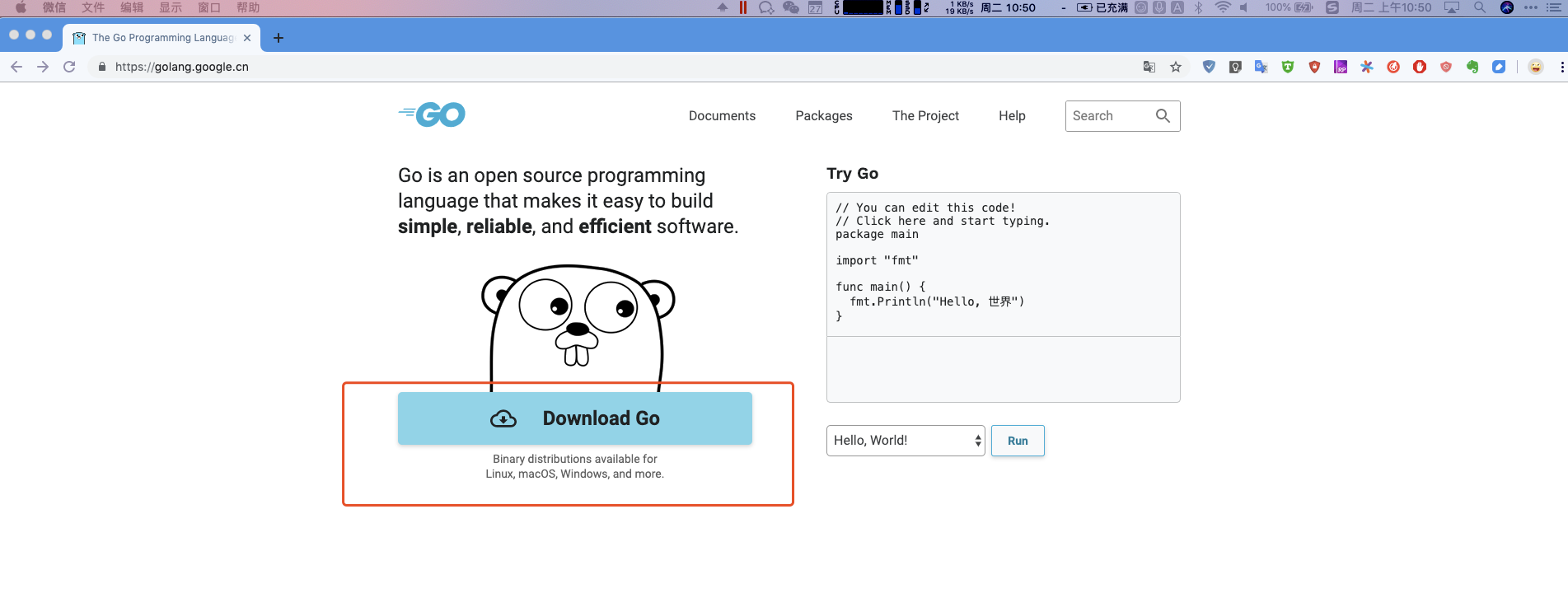
Task: Expand the Hello, World! example dropdown
Action: (906, 441)
